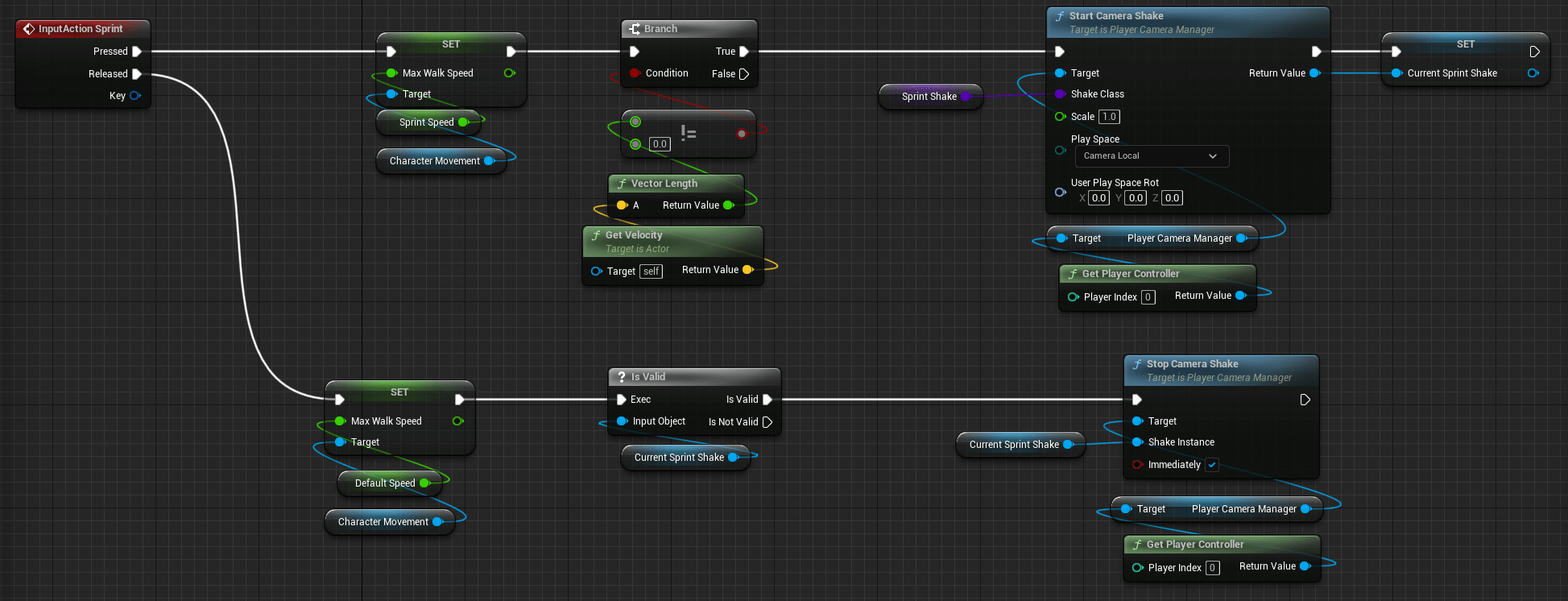Screen dimensions: 1568x601
Task: Click the not-equal (!=) operator symbol
Action: (689, 134)
